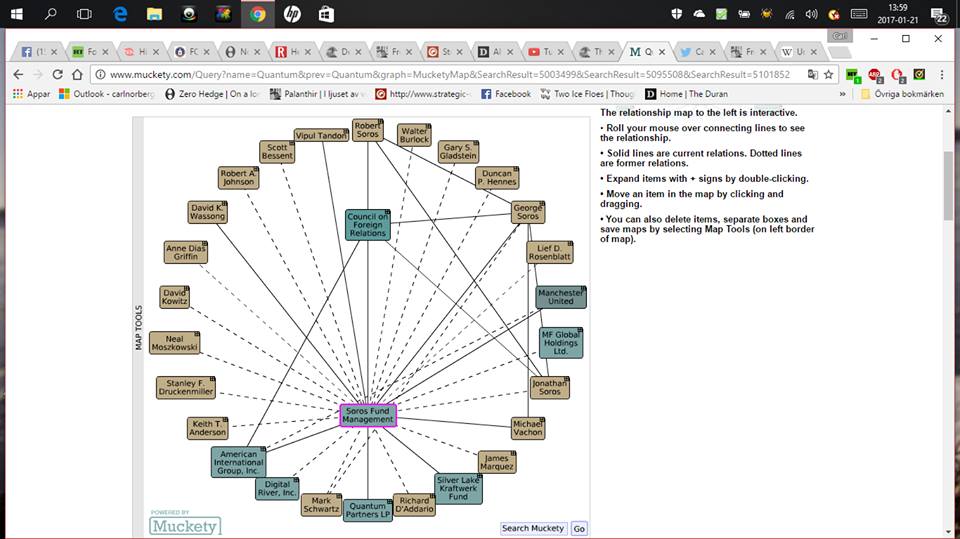Open Map Tools on left border

tap(139, 327)
